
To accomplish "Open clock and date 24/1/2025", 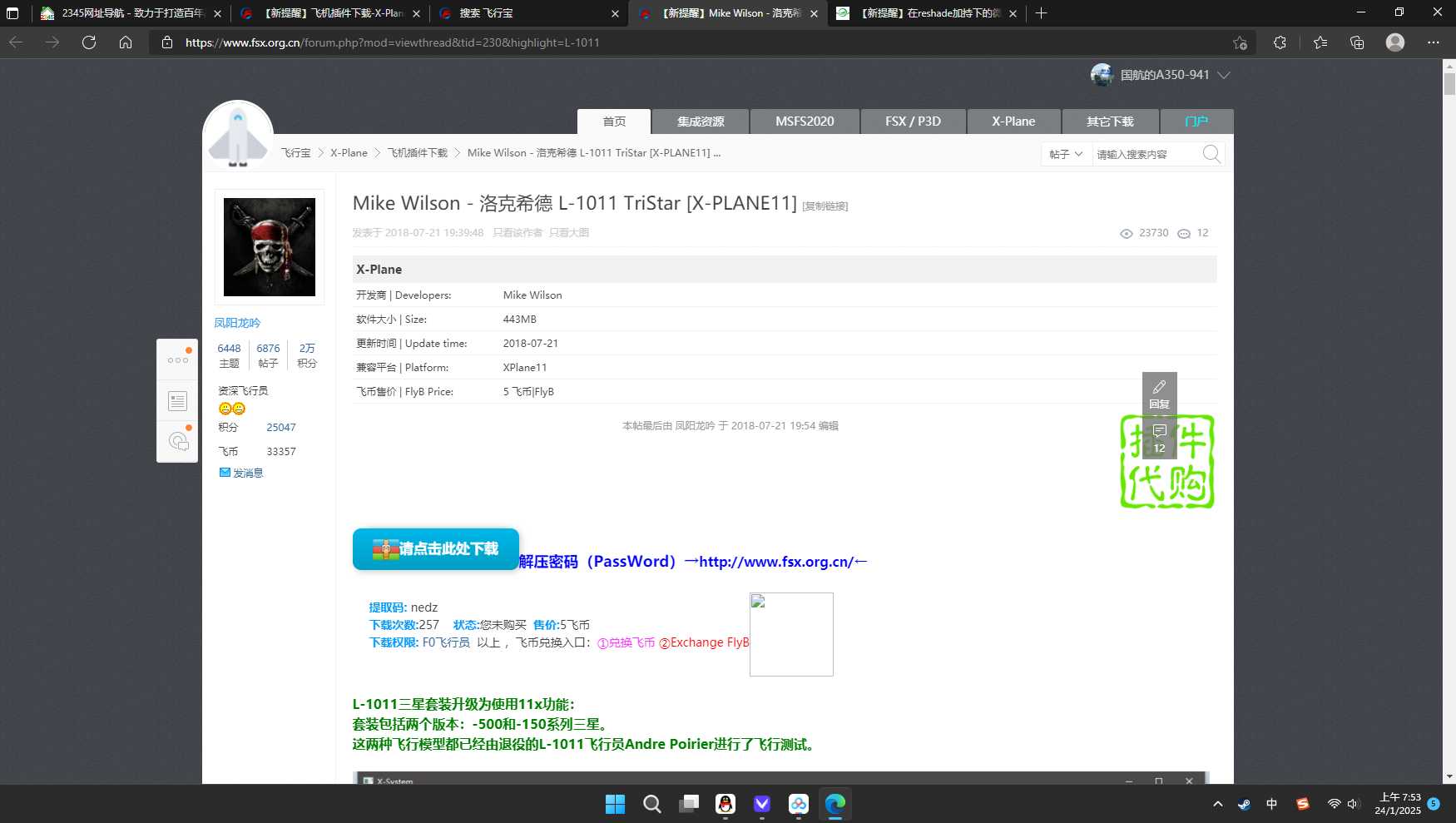I will point(1398,804).
